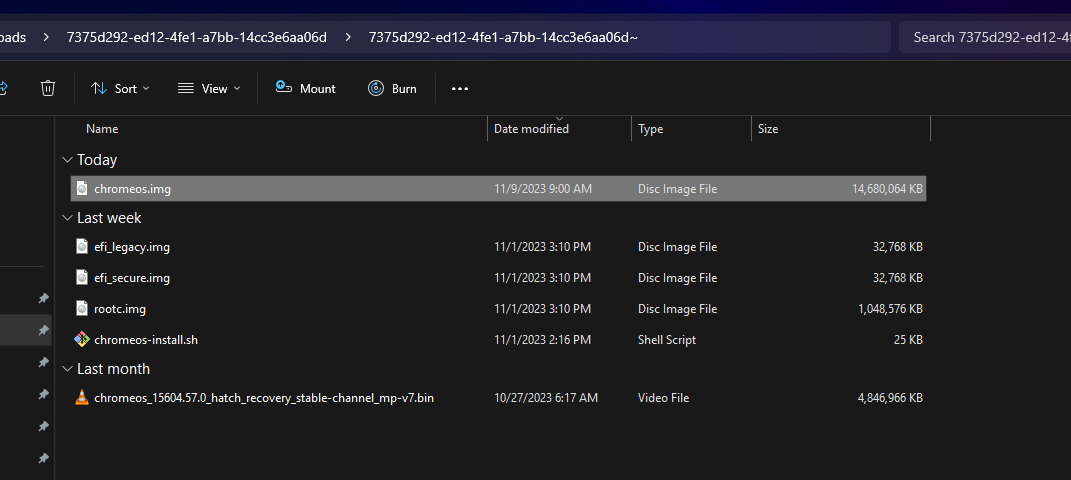Collapse the Last month group
This screenshot has height=480, width=1071.
point(67,369)
